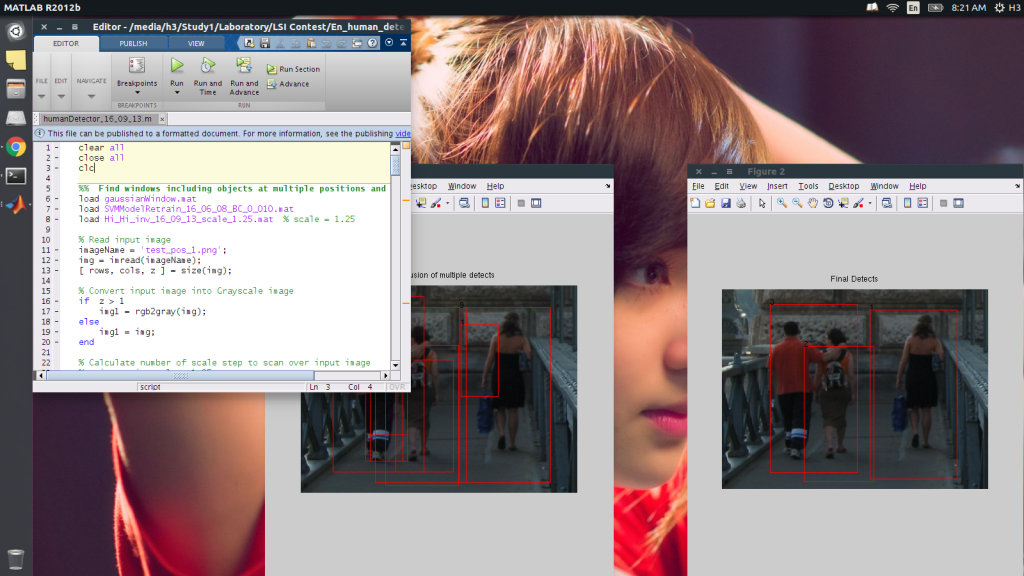Viewport: 1024px width, 576px height.
Task: Click the editor horizontal scrollbar thumb
Action: coord(181,376)
